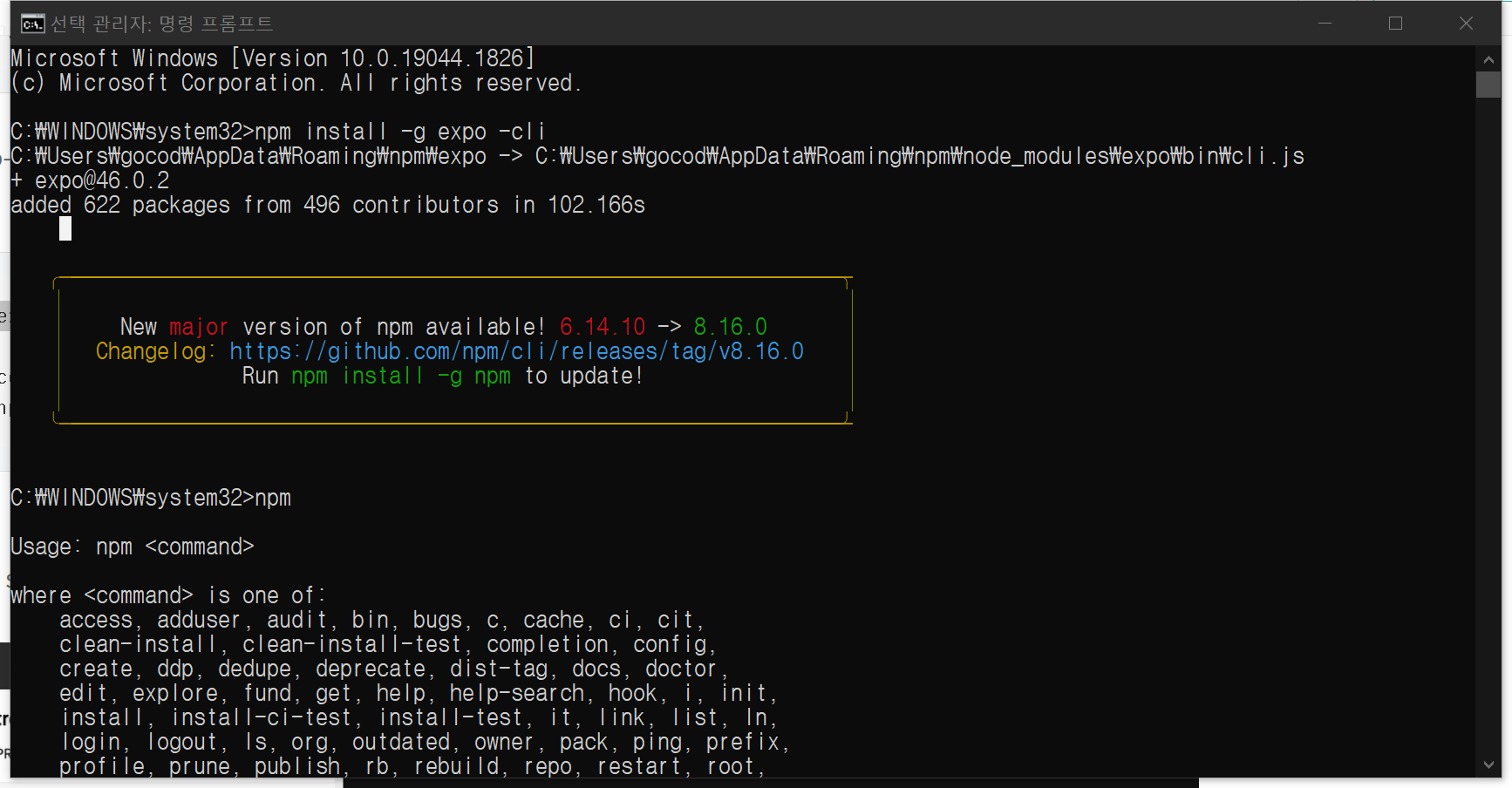The image size is (1512, 788).
Task: Click the green '8.16.0' version number
Action: click(x=731, y=327)
